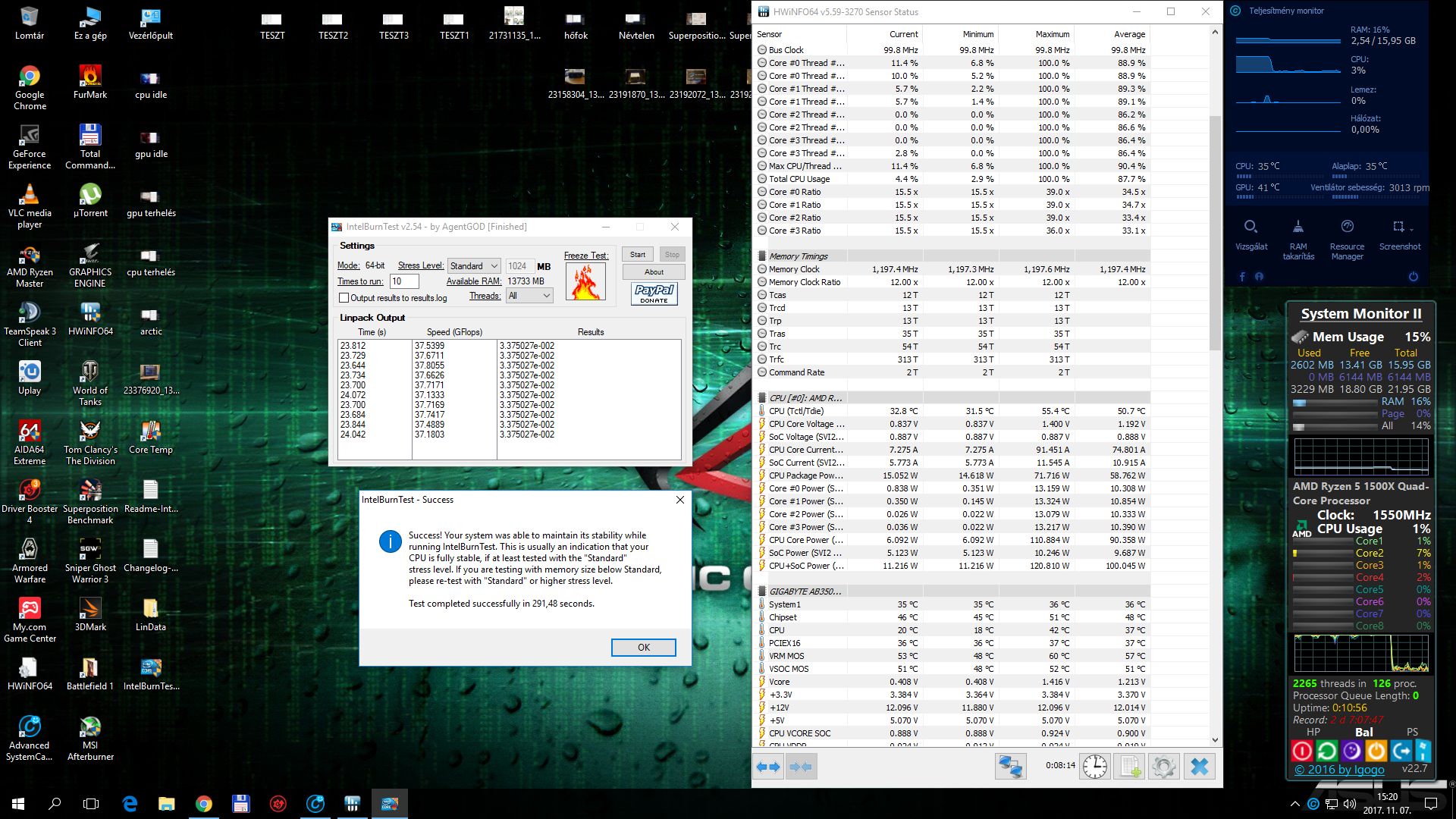Open HWiNFO64 desktop shortcut icon

(x=90, y=318)
